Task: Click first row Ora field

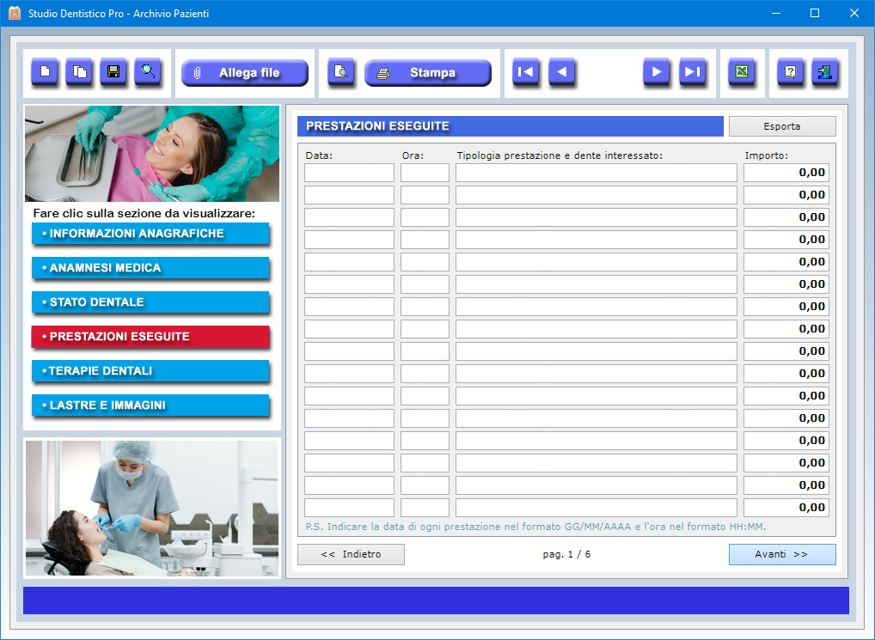Action: click(x=425, y=172)
